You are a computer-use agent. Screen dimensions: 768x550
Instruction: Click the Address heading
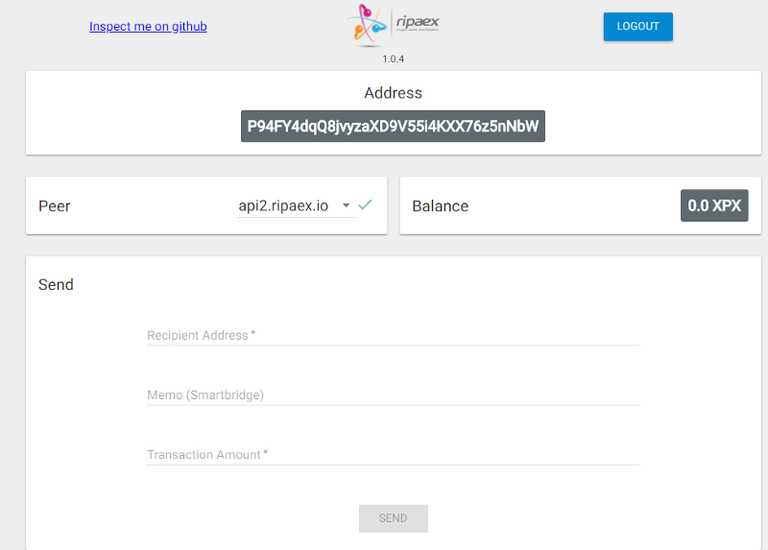[x=393, y=93]
